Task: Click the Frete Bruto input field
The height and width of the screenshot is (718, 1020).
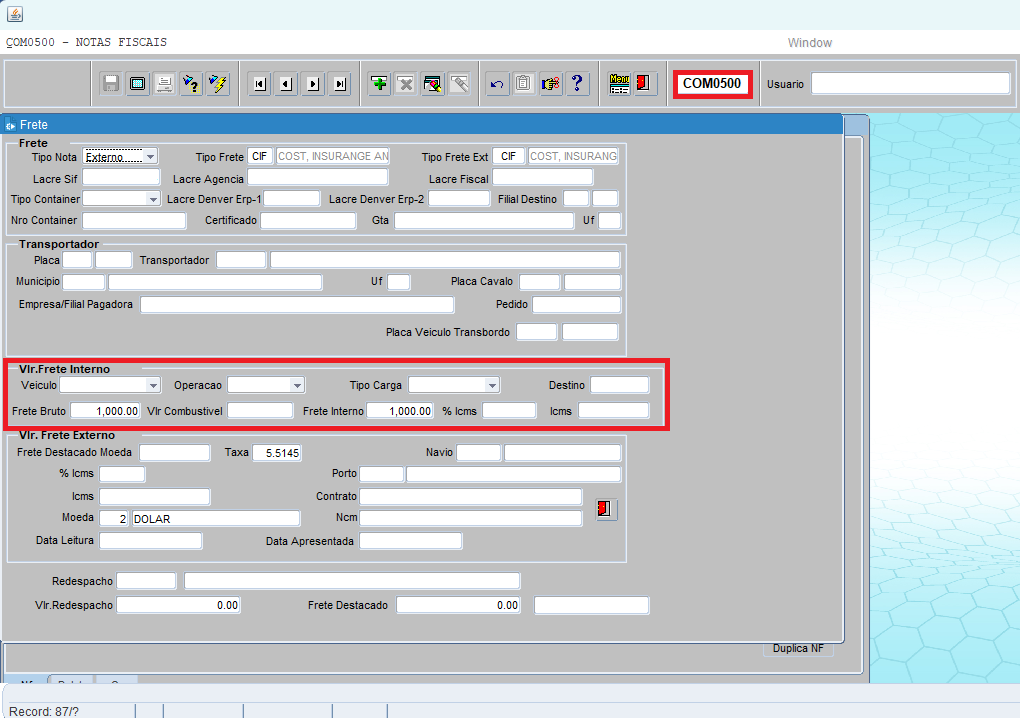Action: (105, 410)
